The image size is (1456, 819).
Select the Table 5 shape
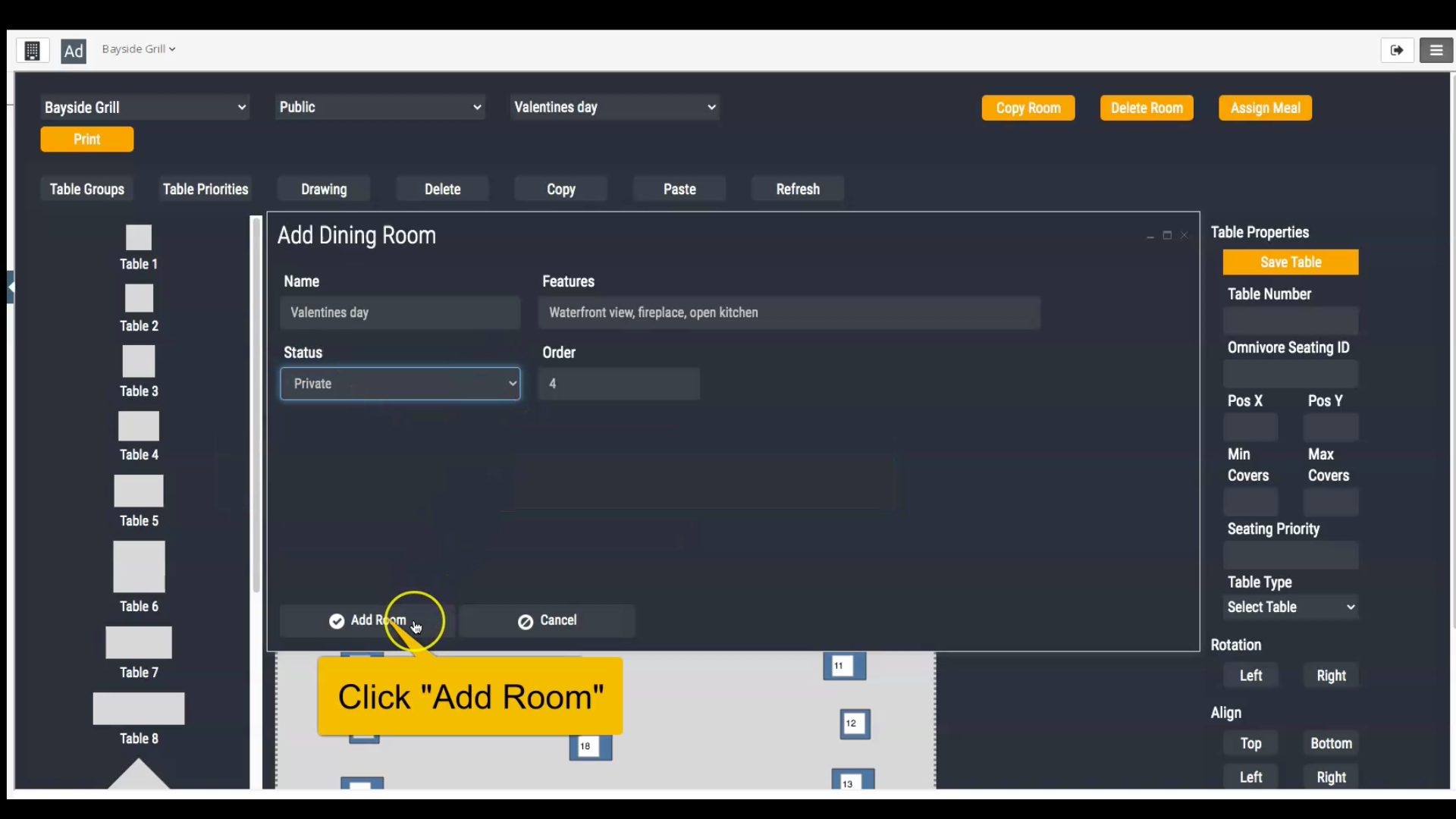click(139, 491)
